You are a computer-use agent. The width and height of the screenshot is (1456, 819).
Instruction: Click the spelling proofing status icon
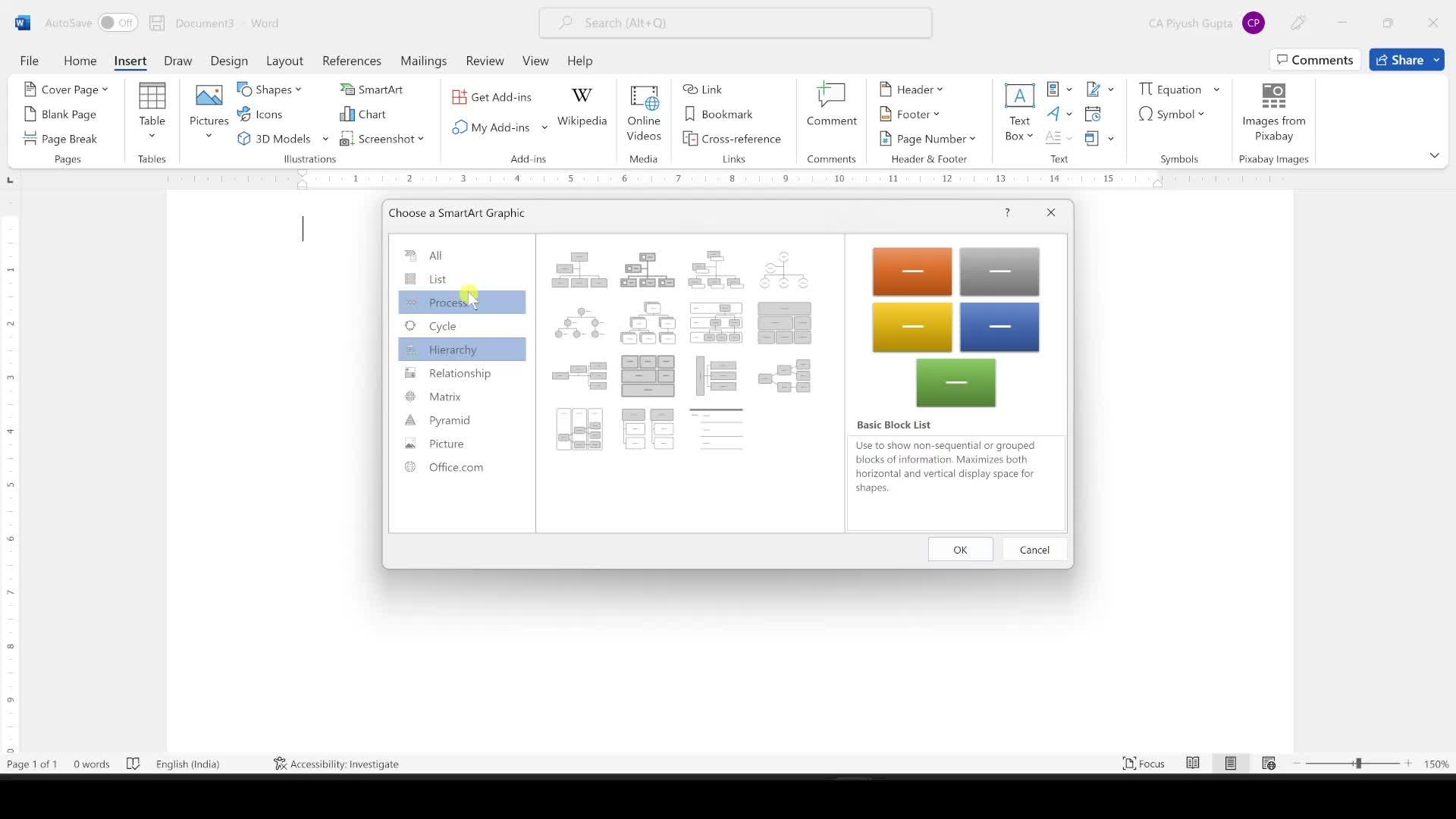(133, 764)
